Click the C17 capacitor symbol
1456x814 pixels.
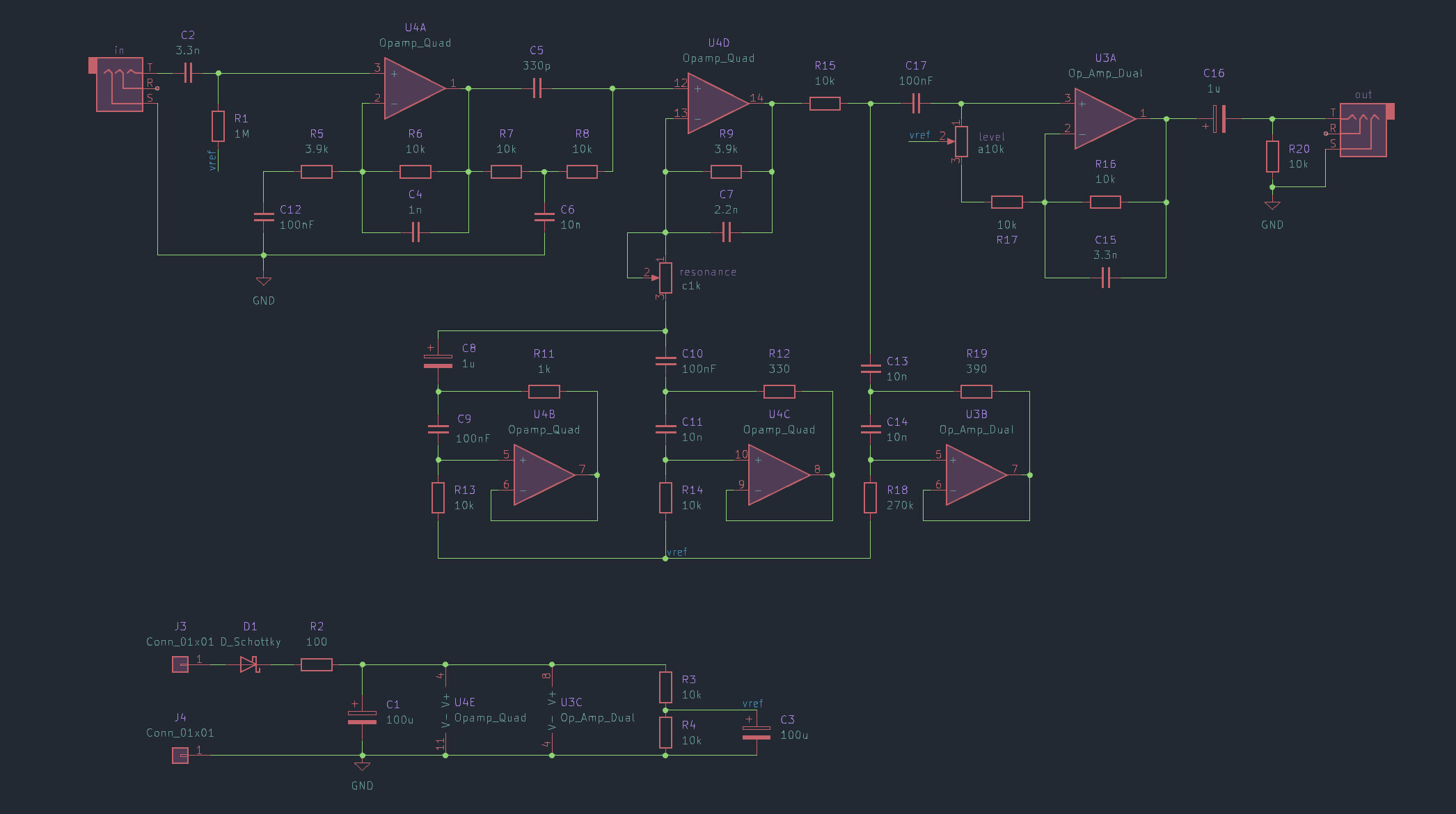[x=916, y=104]
